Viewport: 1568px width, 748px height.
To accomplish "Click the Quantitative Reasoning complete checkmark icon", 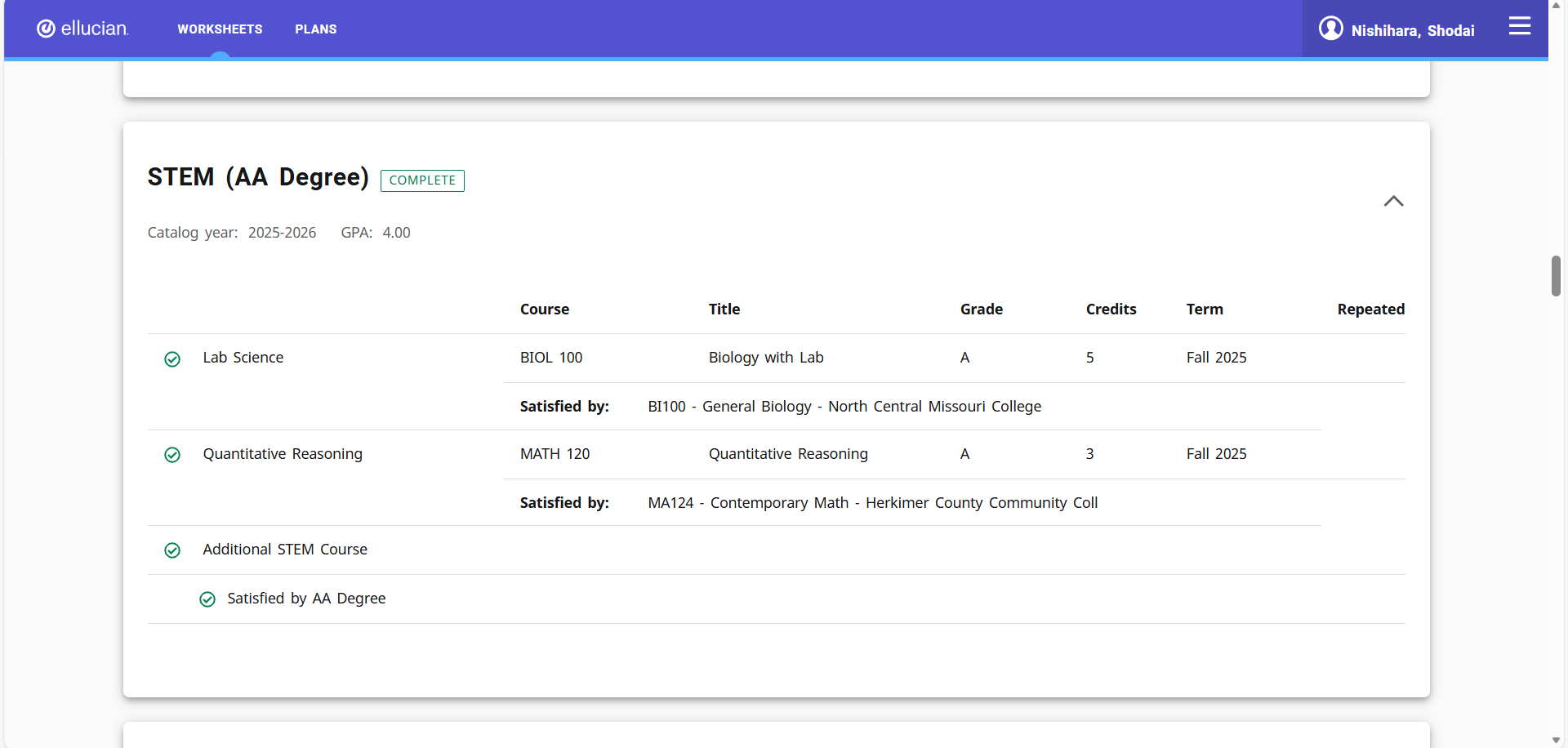I will pyautogui.click(x=172, y=455).
